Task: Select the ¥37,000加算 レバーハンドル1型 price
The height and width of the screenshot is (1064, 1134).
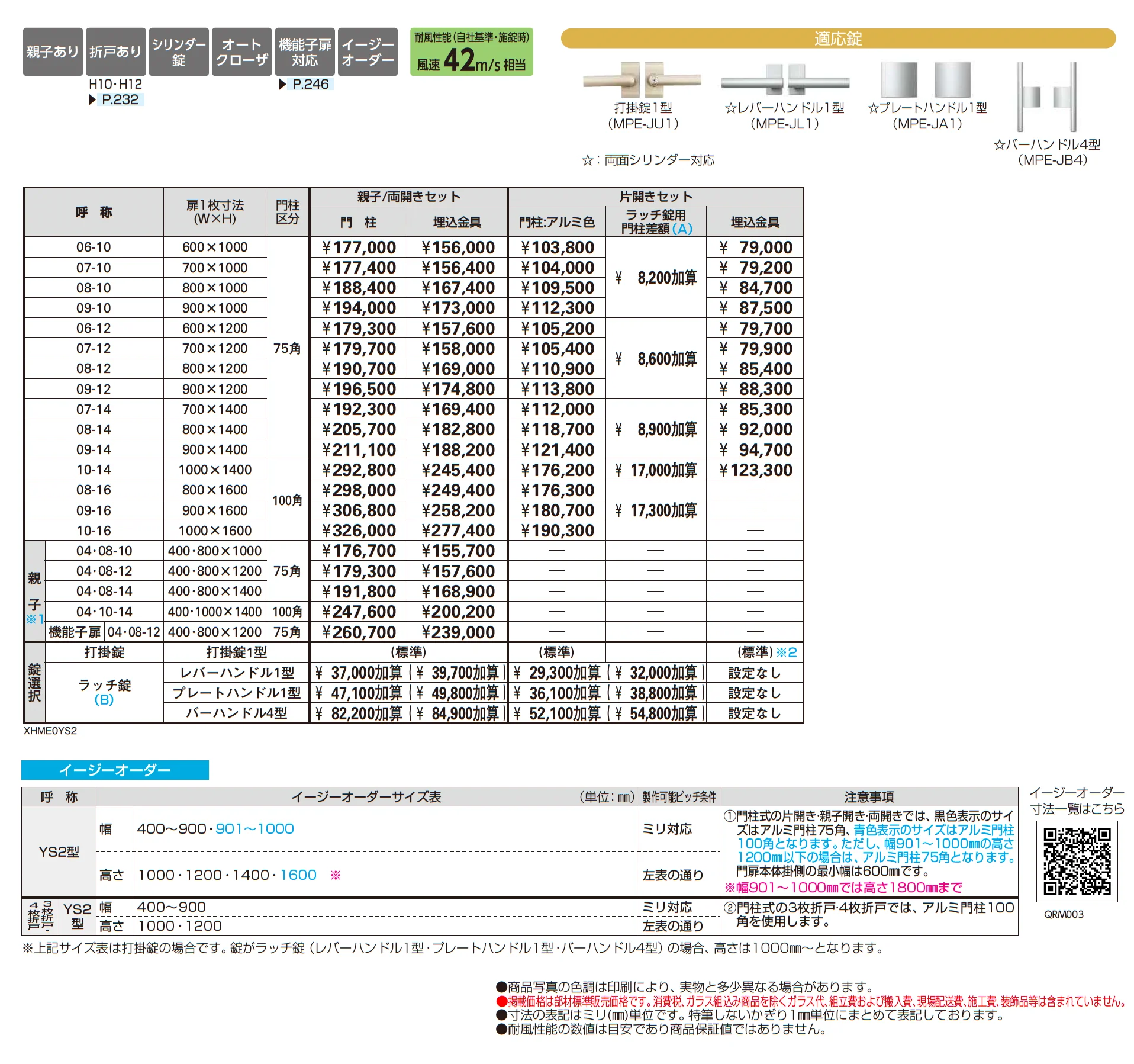Action: pyautogui.click(x=359, y=673)
